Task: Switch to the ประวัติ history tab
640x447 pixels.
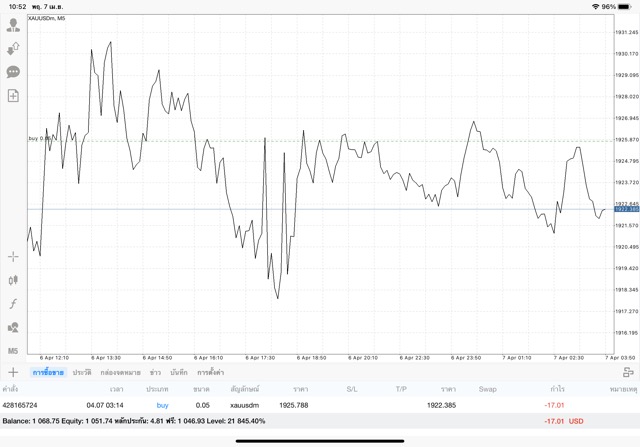Action: point(82,372)
